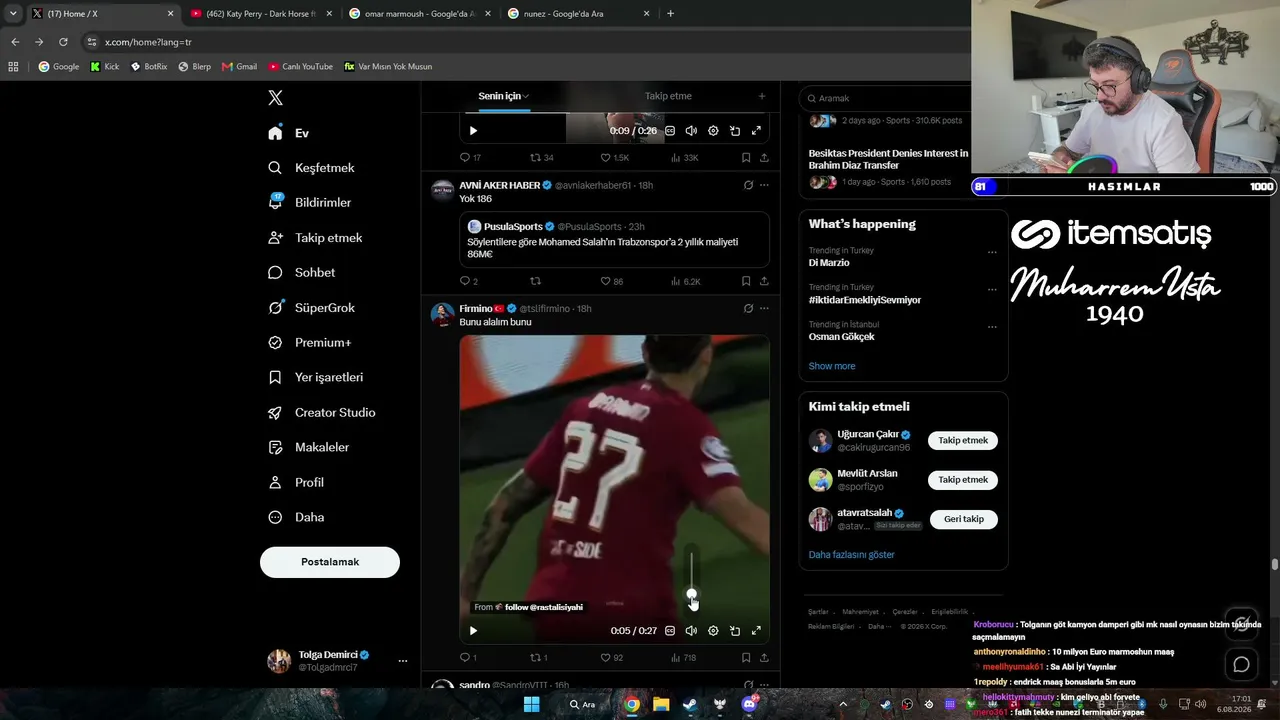Switch to the nunez Google search tab
The width and height of the screenshot is (1280, 720).
[578, 14]
